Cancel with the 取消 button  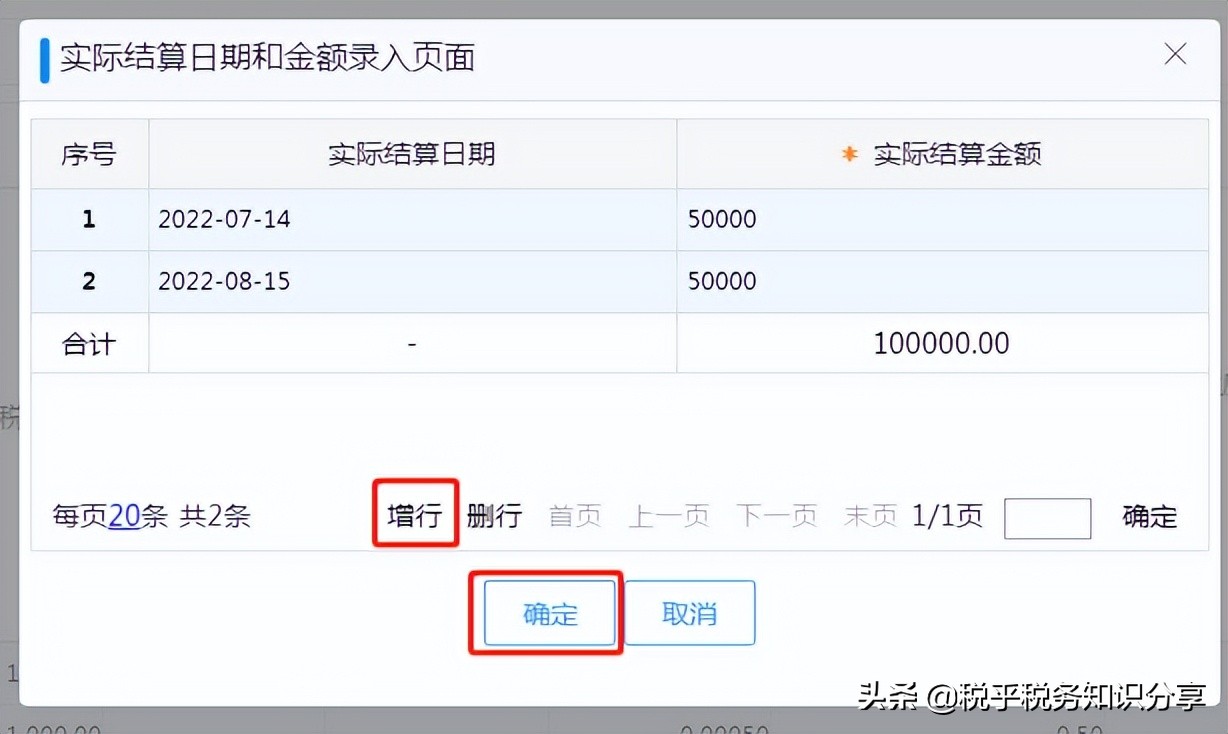[690, 613]
